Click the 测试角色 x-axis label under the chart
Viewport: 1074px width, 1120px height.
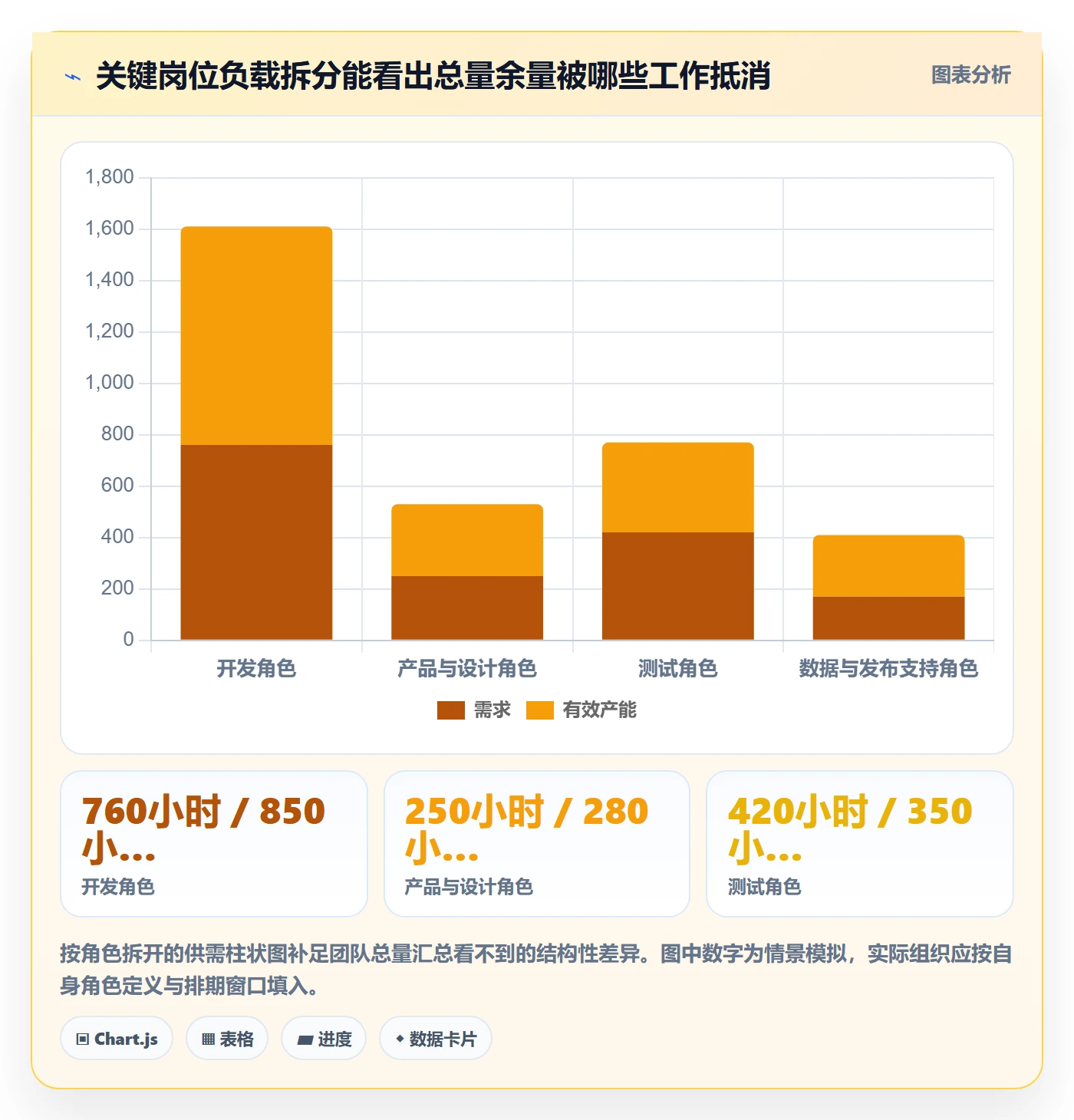click(x=678, y=669)
